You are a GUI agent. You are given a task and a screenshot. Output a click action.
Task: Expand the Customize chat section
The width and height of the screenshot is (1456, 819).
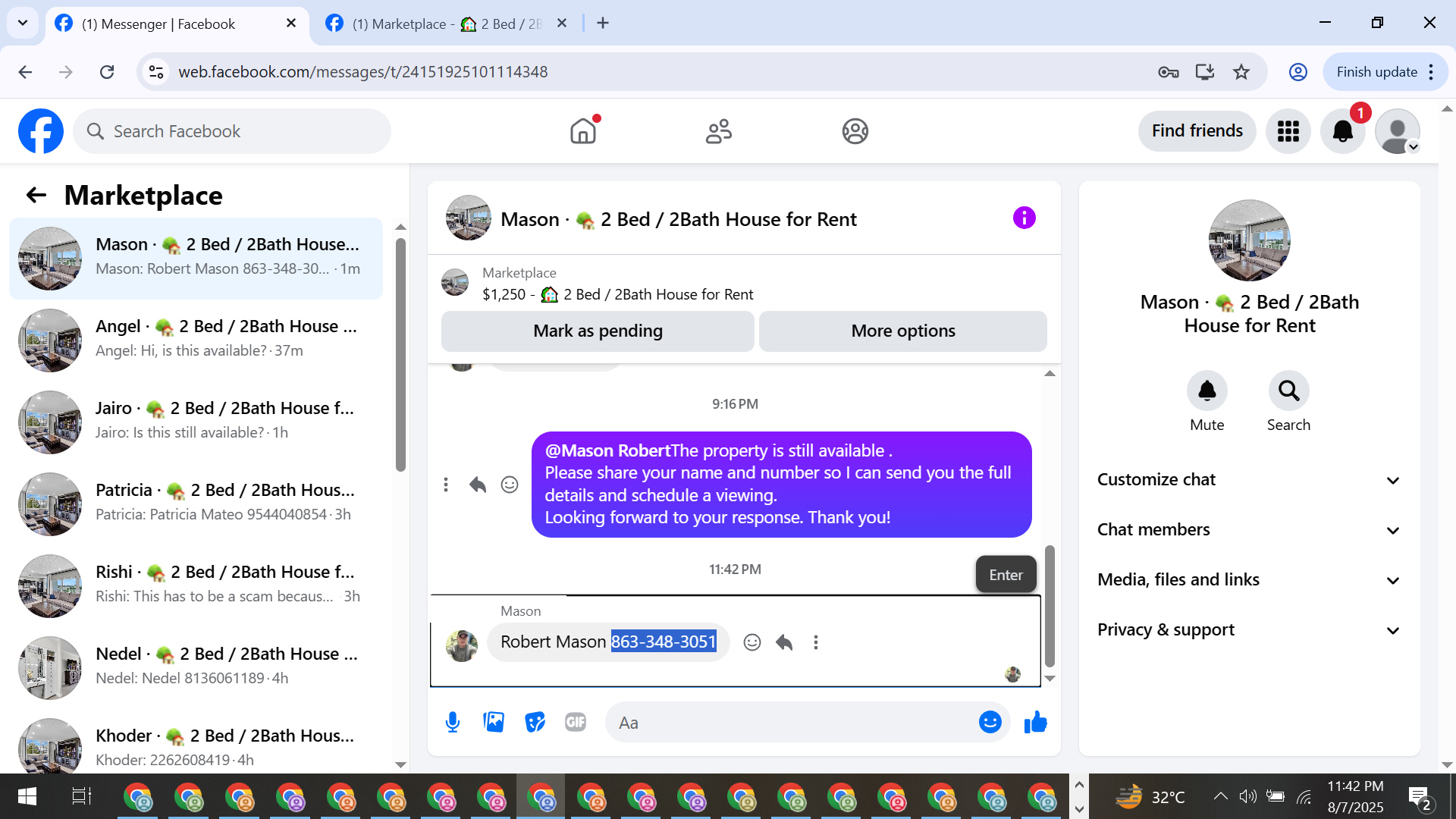pyautogui.click(x=1249, y=480)
